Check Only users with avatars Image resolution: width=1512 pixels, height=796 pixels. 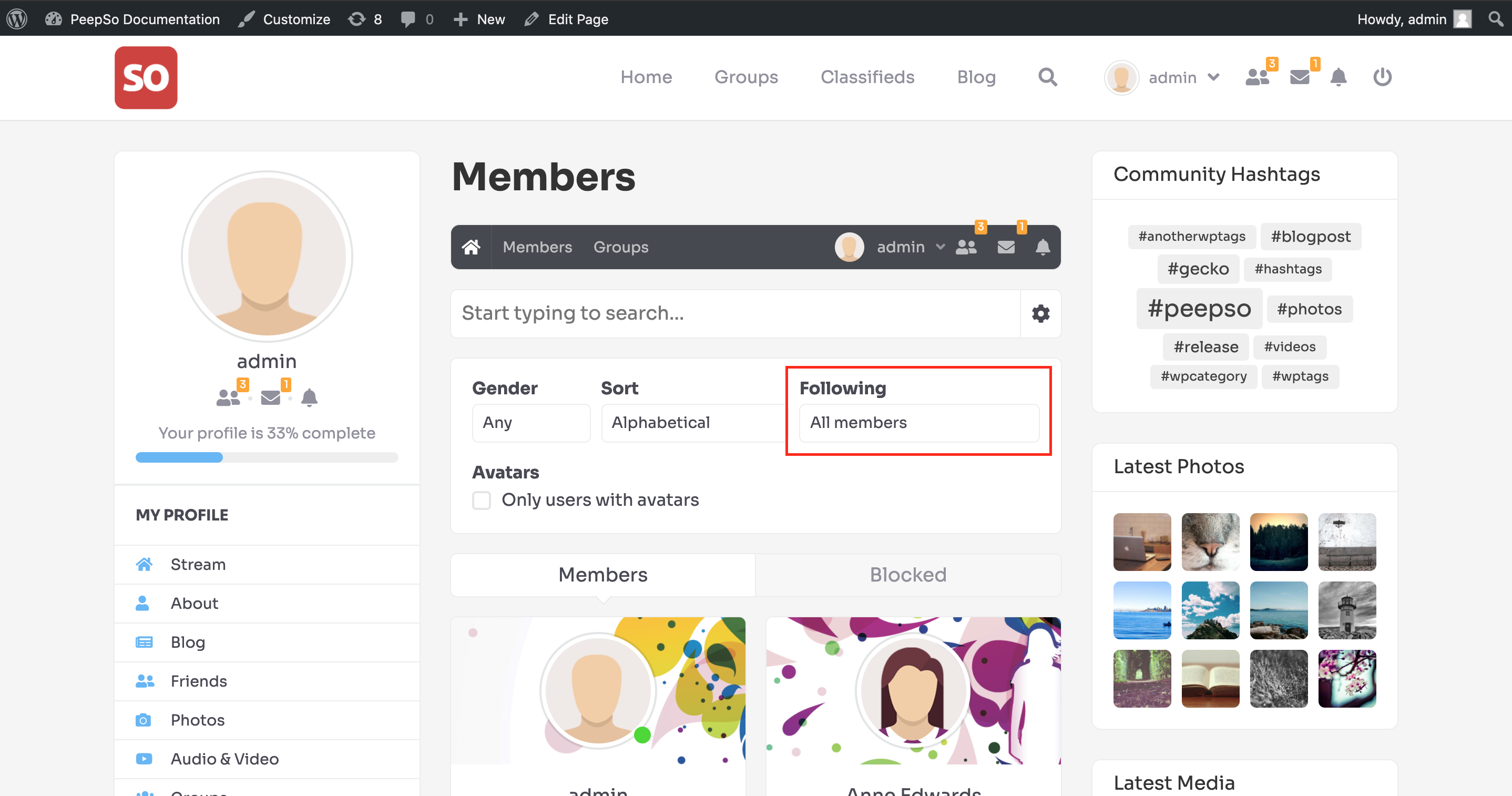pyautogui.click(x=481, y=500)
